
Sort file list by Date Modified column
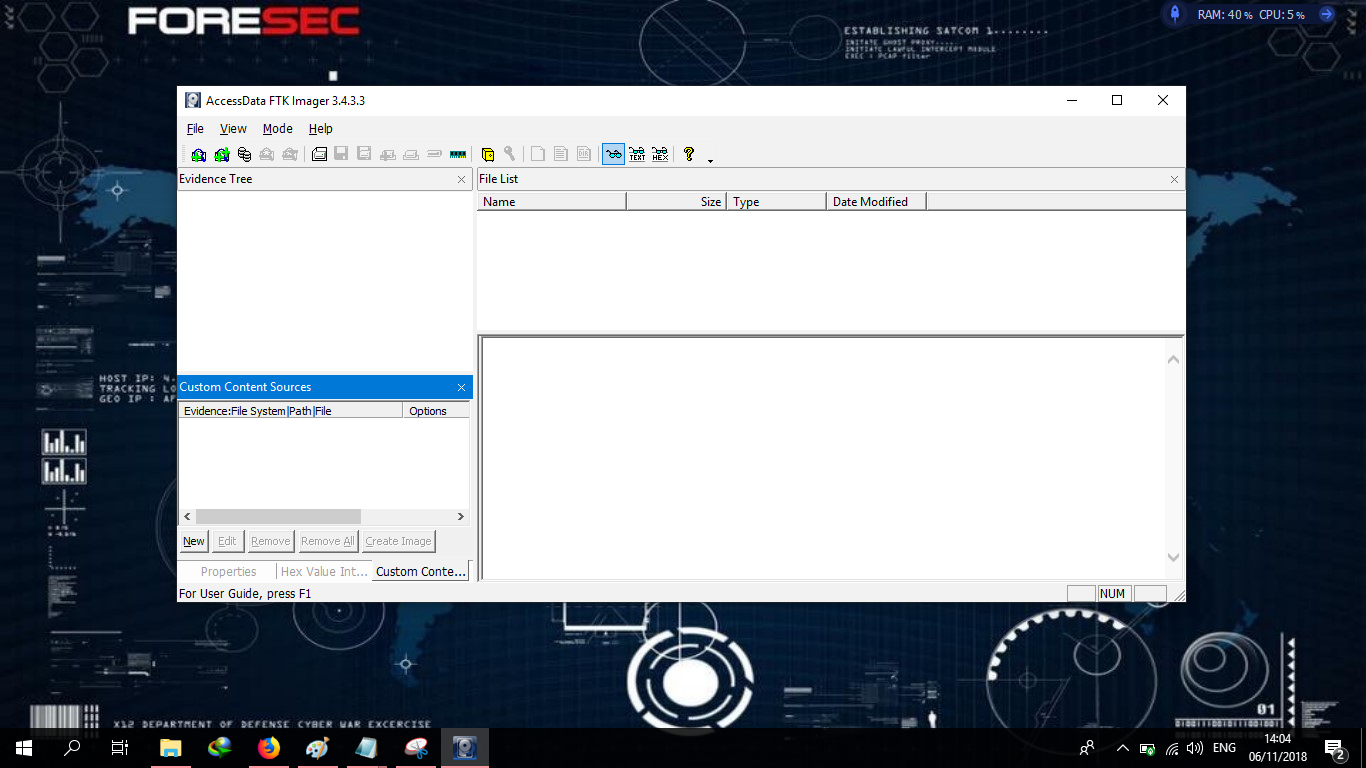(x=876, y=202)
